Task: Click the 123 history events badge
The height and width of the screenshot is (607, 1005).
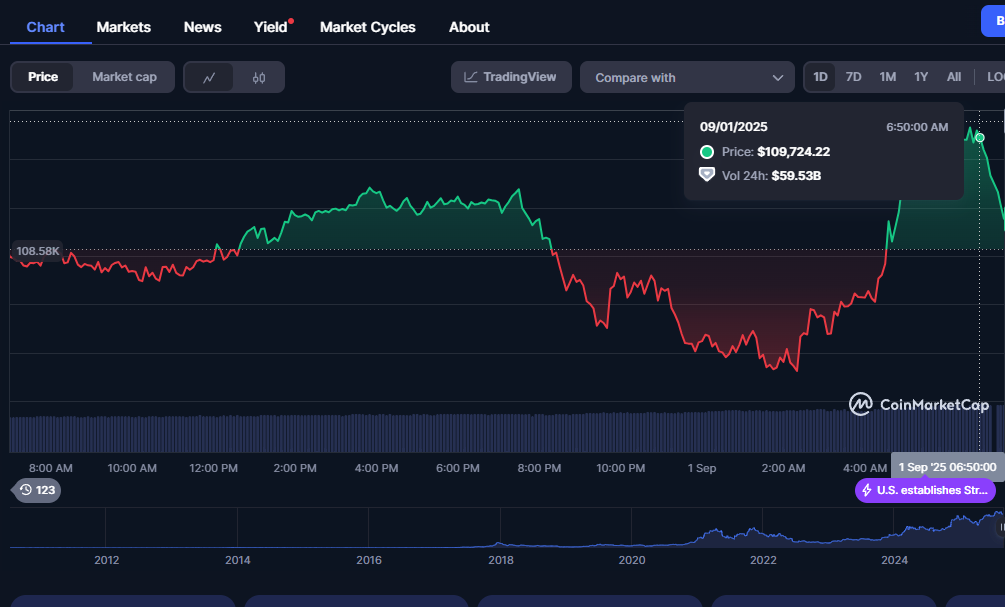Action: click(x=36, y=490)
